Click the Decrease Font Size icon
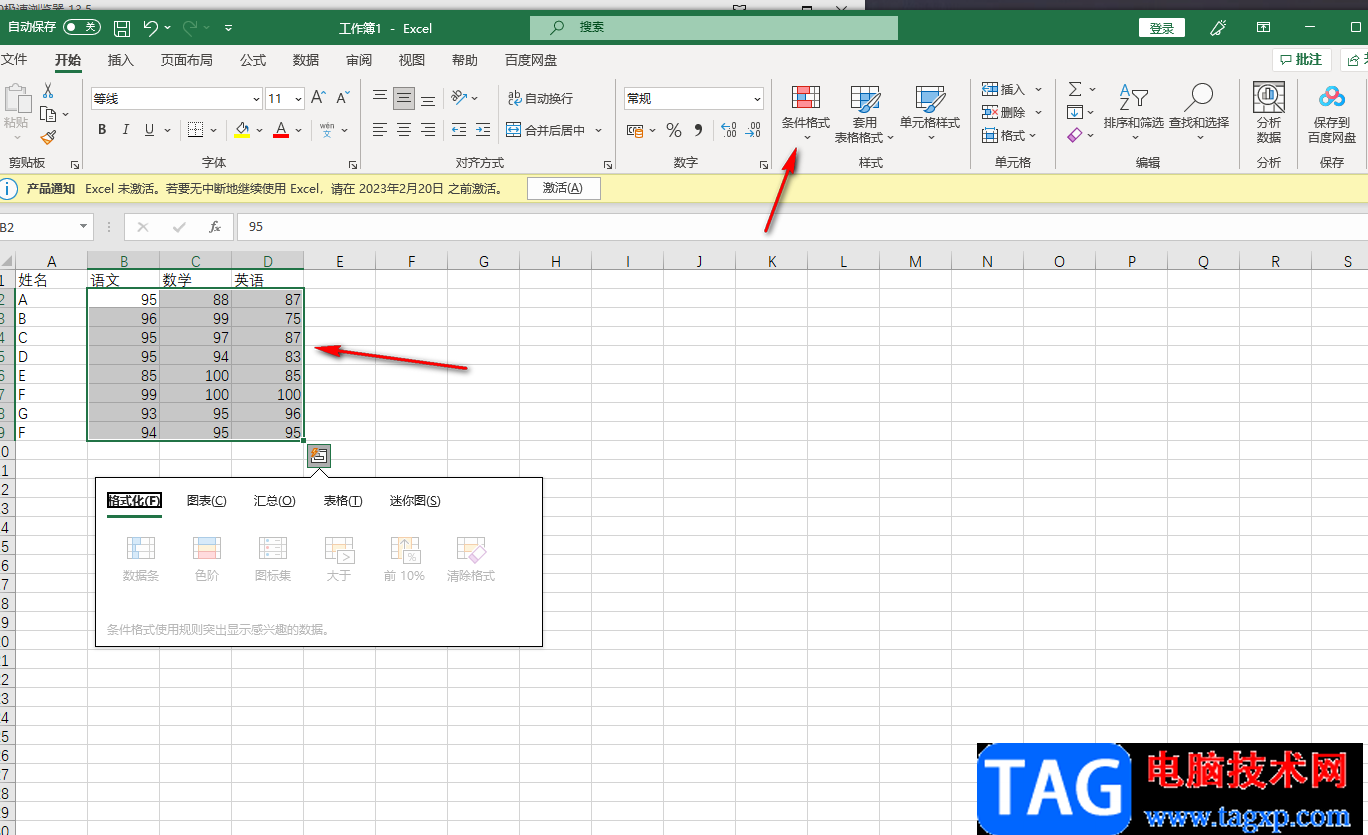This screenshot has height=835, width=1368. (x=342, y=98)
